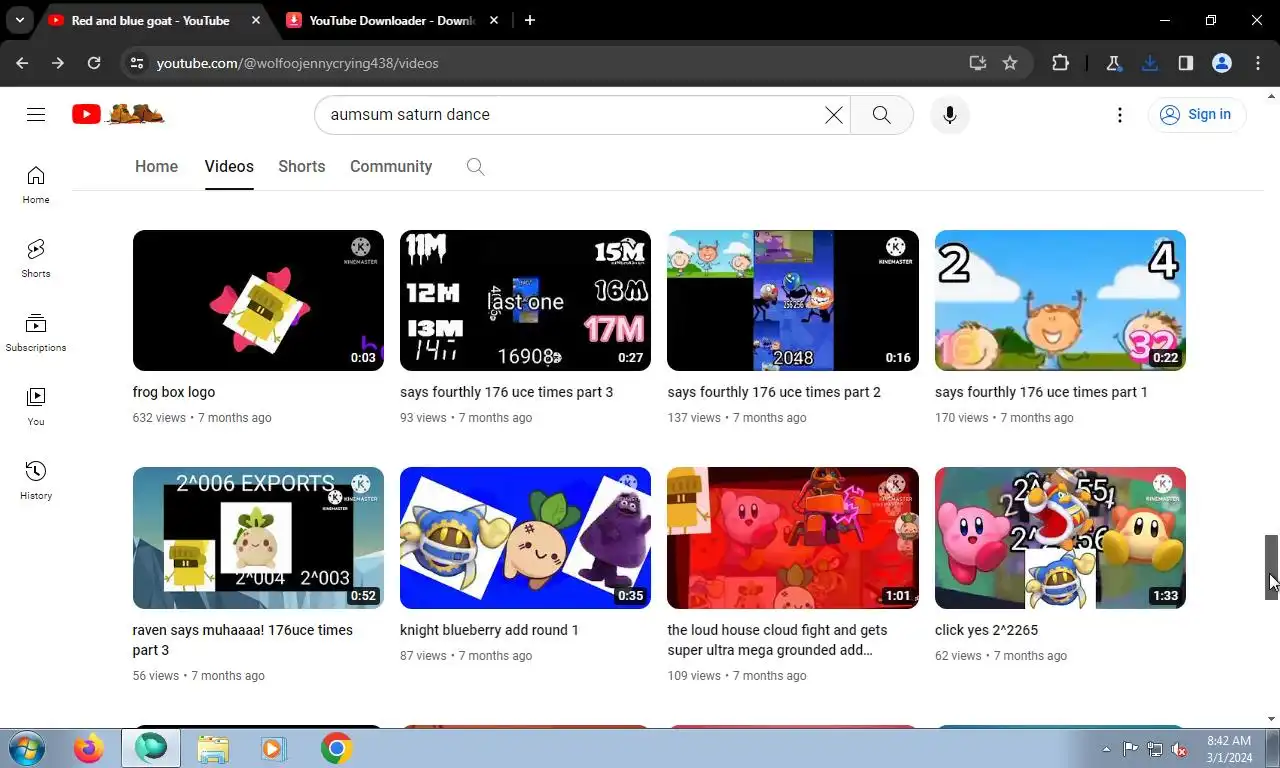Open the tab search dropdown arrow

click(19, 20)
